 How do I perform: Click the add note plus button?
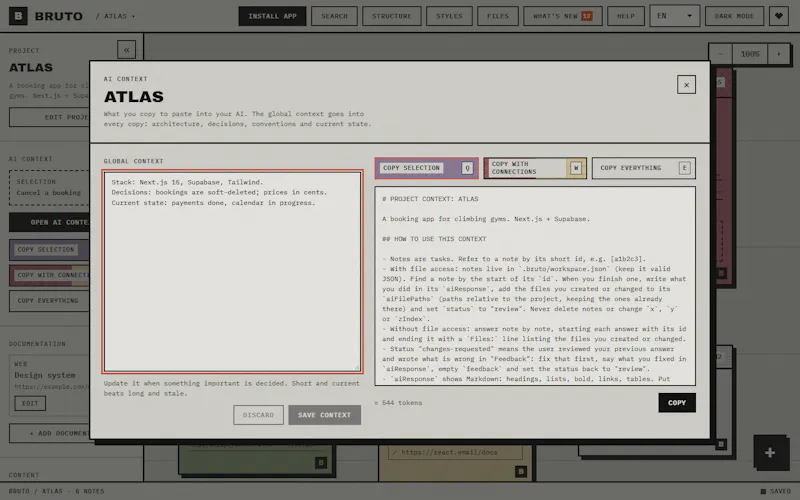[x=770, y=453]
